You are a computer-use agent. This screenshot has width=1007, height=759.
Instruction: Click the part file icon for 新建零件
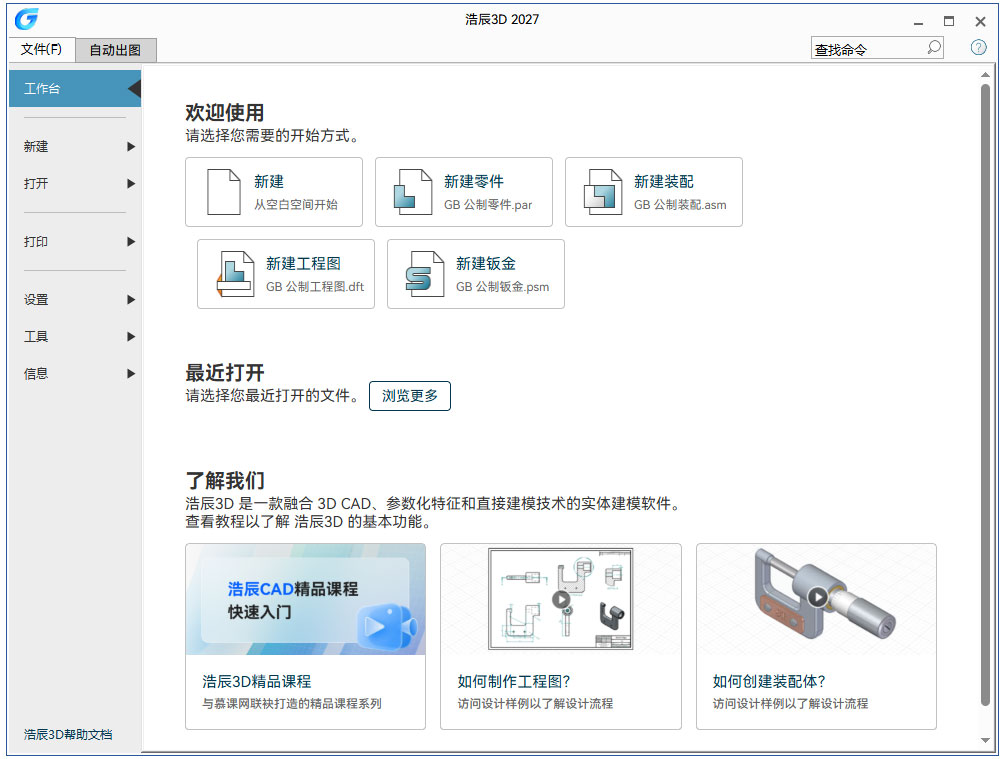[x=413, y=191]
